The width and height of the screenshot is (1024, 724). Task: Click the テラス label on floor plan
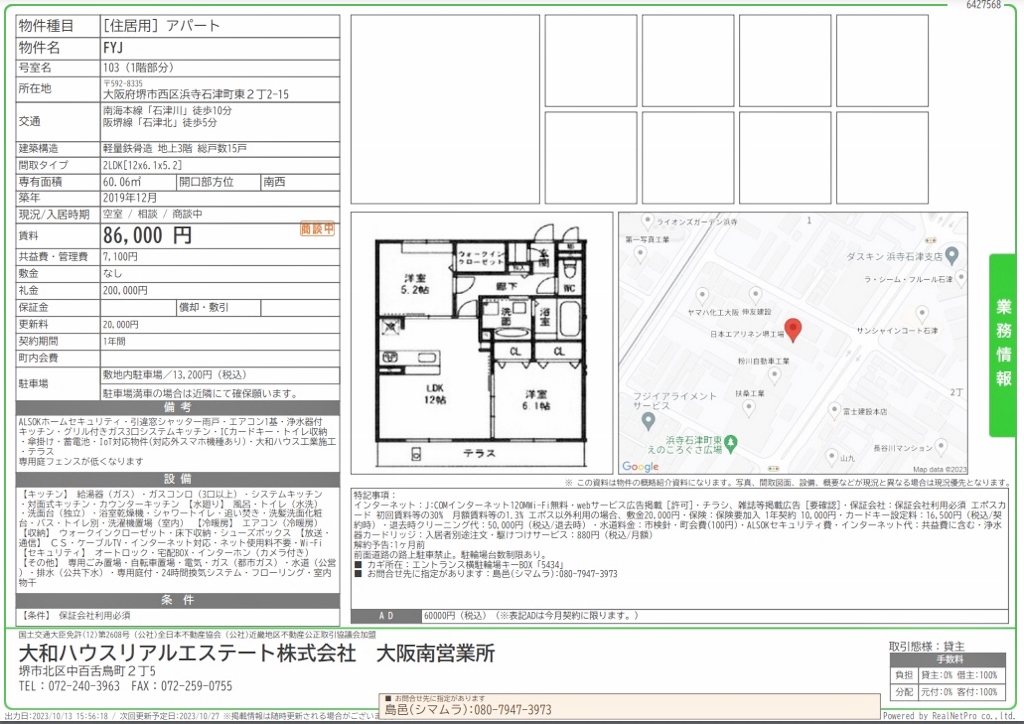click(479, 452)
